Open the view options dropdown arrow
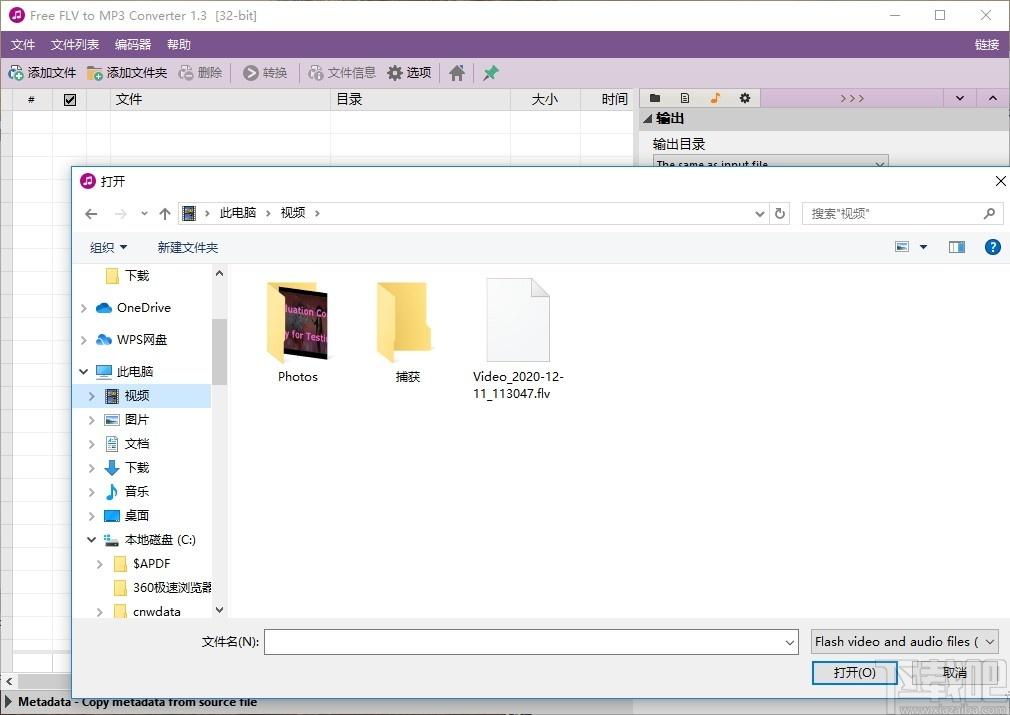This screenshot has width=1010, height=715. pos(923,247)
